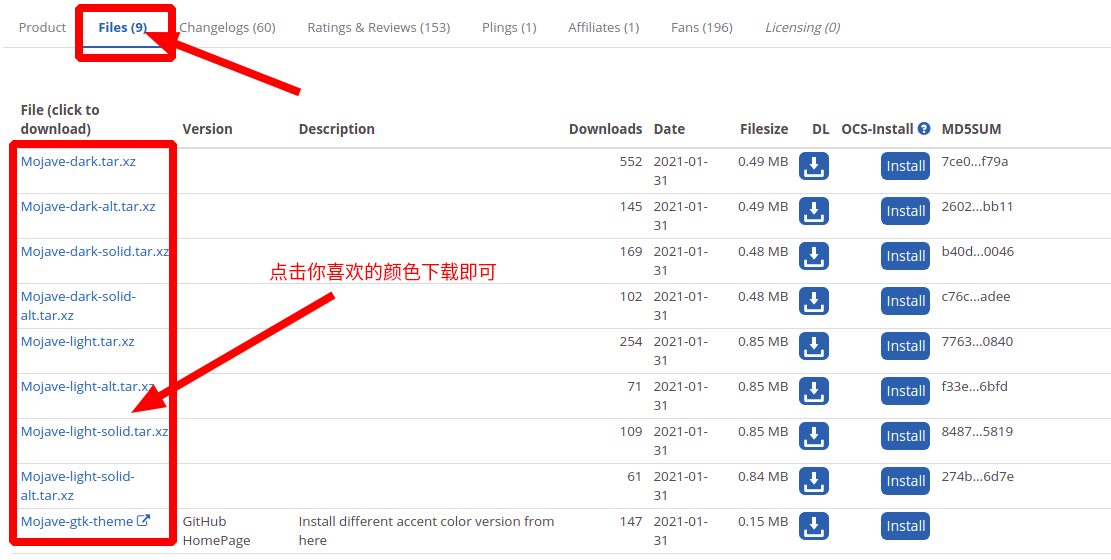1111x560 pixels.
Task: Click Install for Mojave-dark-solid-alt.tar.xz
Action: click(x=906, y=301)
